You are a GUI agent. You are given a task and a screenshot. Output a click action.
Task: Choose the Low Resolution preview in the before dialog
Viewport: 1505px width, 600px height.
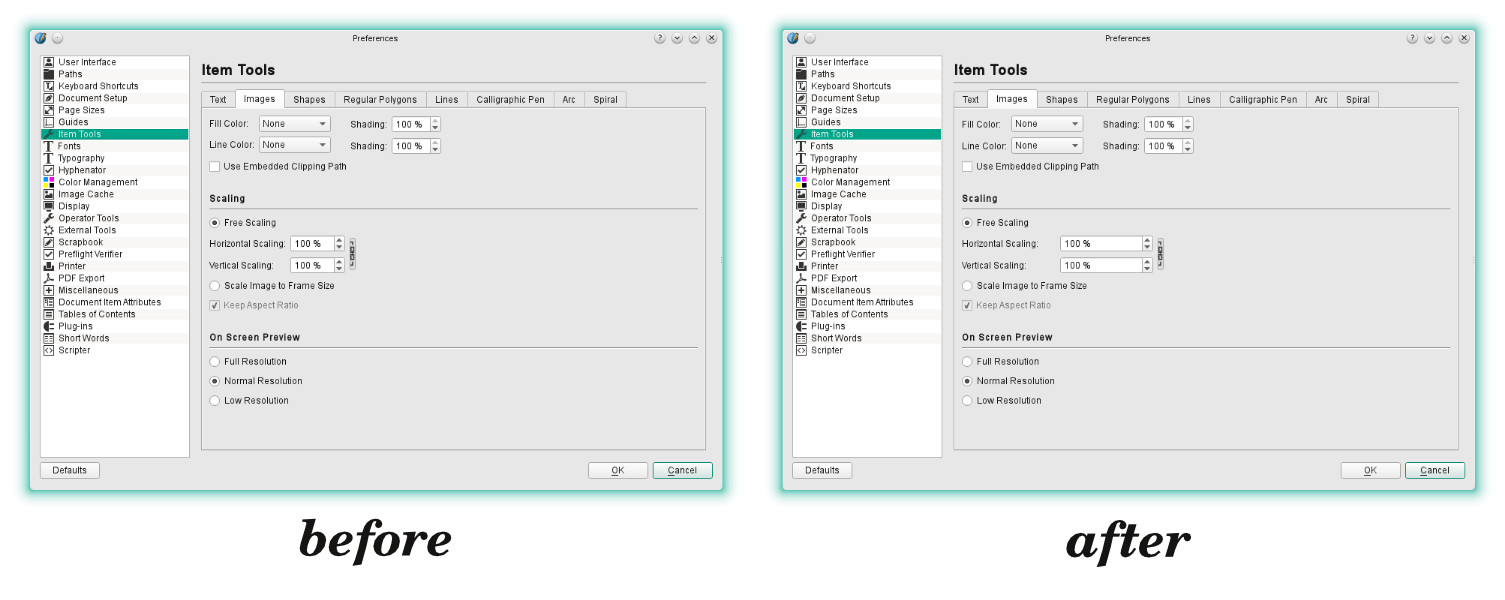[x=215, y=401]
